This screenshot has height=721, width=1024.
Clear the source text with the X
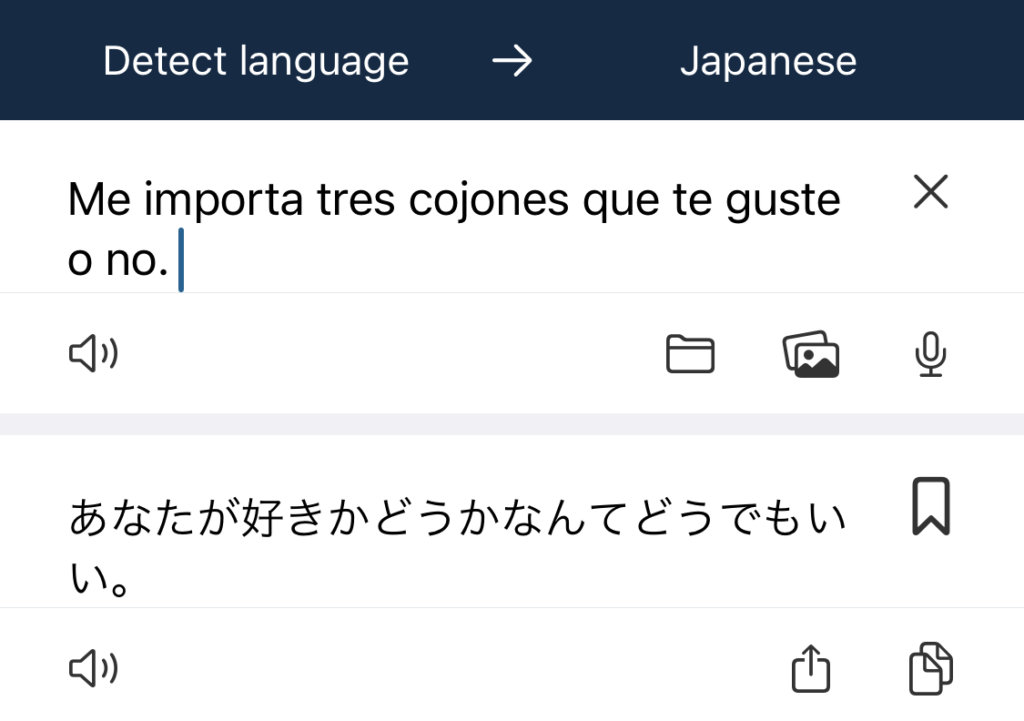(x=931, y=192)
